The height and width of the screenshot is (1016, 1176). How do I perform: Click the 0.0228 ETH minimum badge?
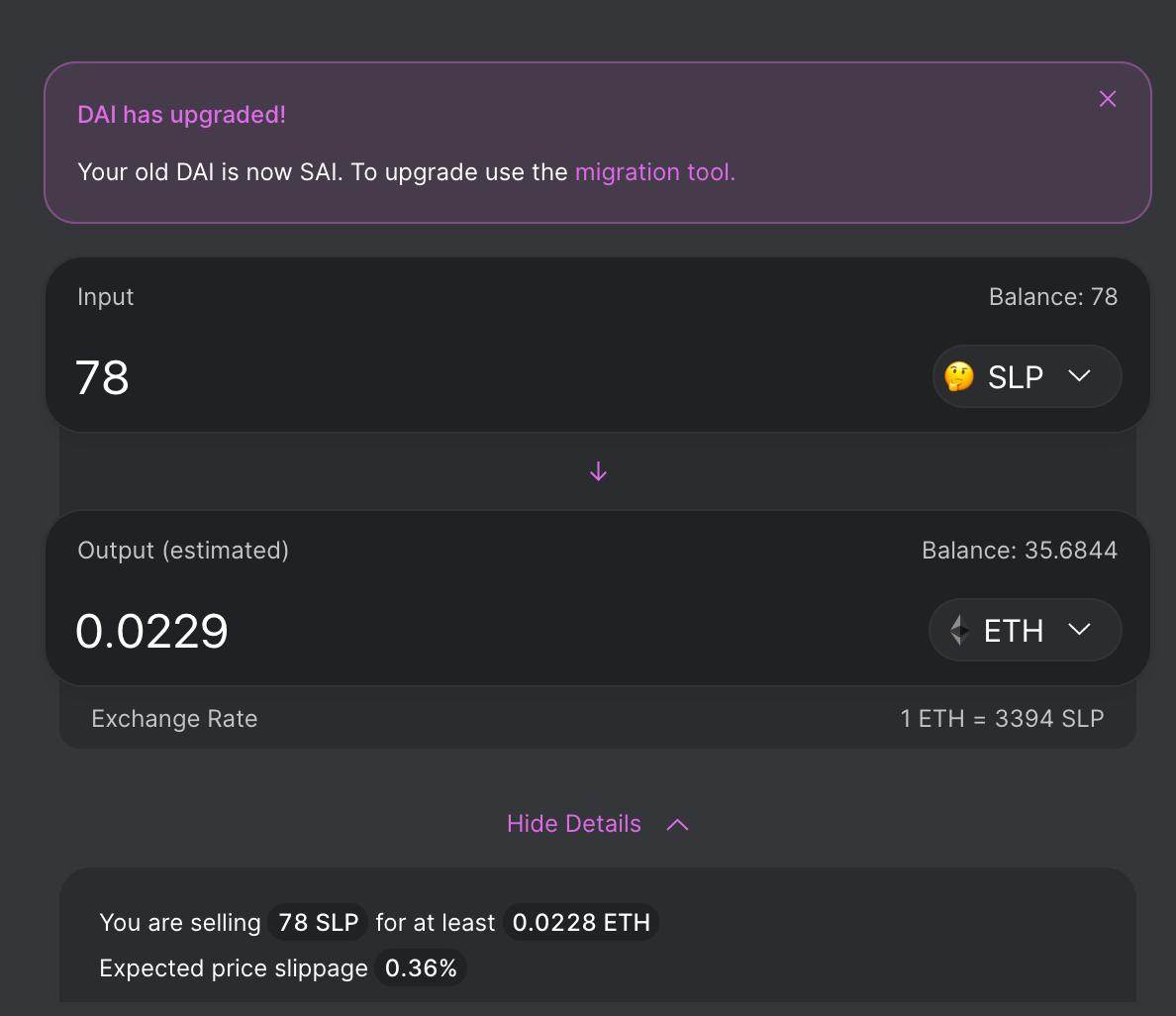pyautogui.click(x=581, y=922)
